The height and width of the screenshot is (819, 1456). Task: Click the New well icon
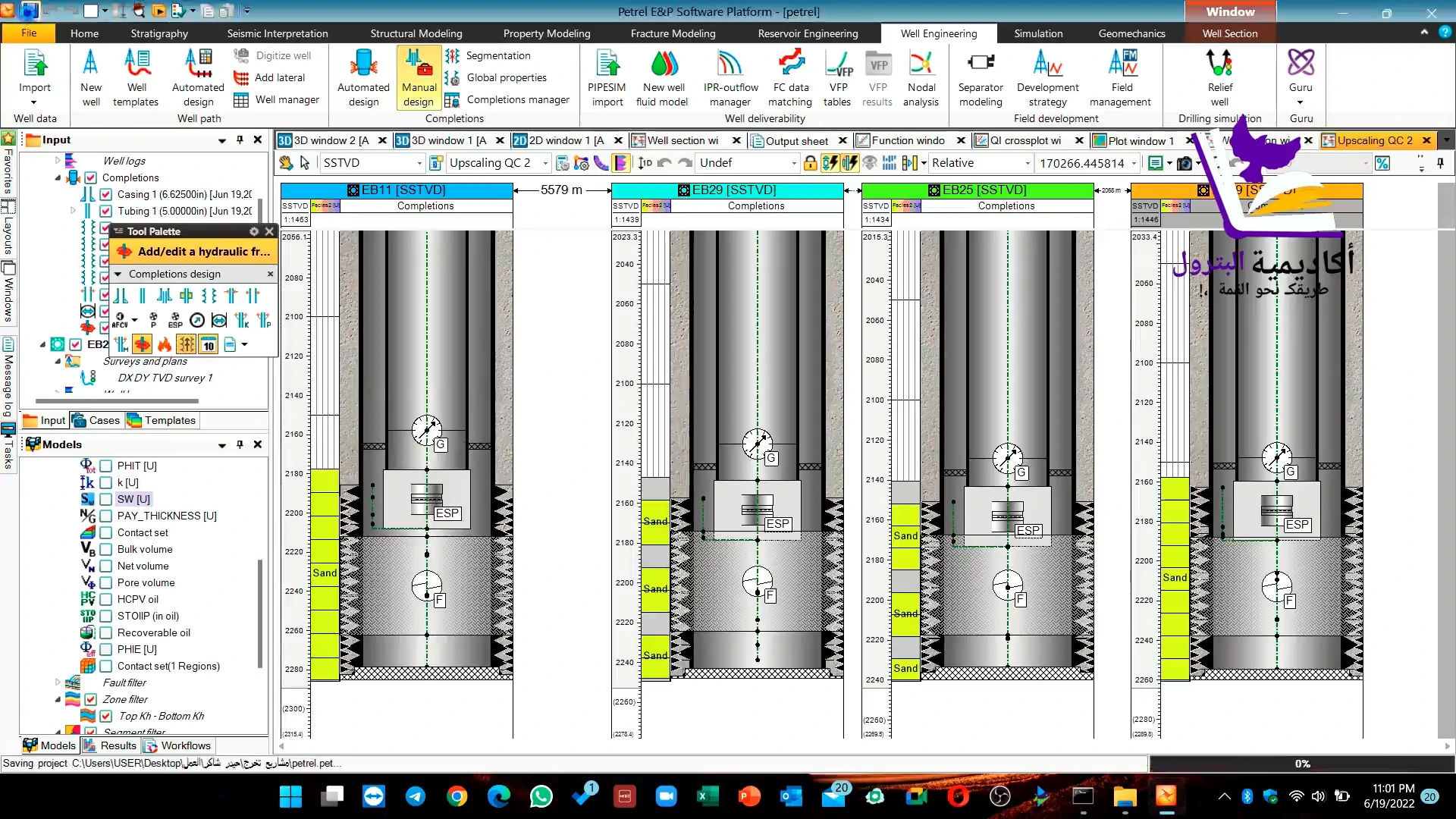tap(91, 78)
